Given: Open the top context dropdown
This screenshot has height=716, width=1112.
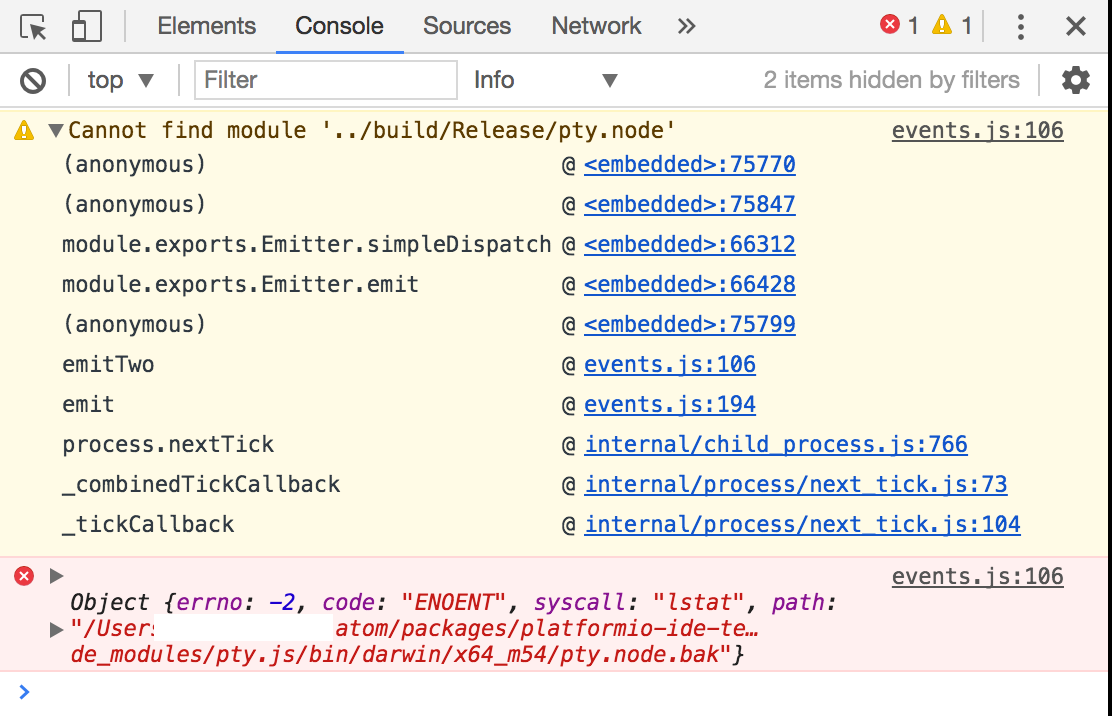Looking at the screenshot, I should pos(121,80).
